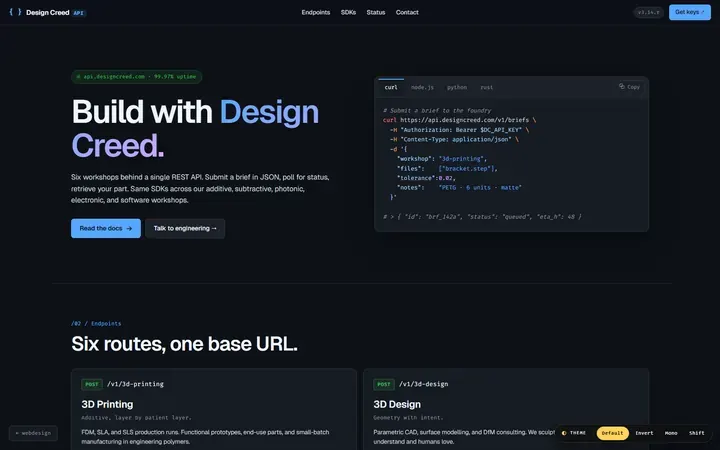The height and width of the screenshot is (450, 720).
Task: Click the Get keys button
Action: 690,12
